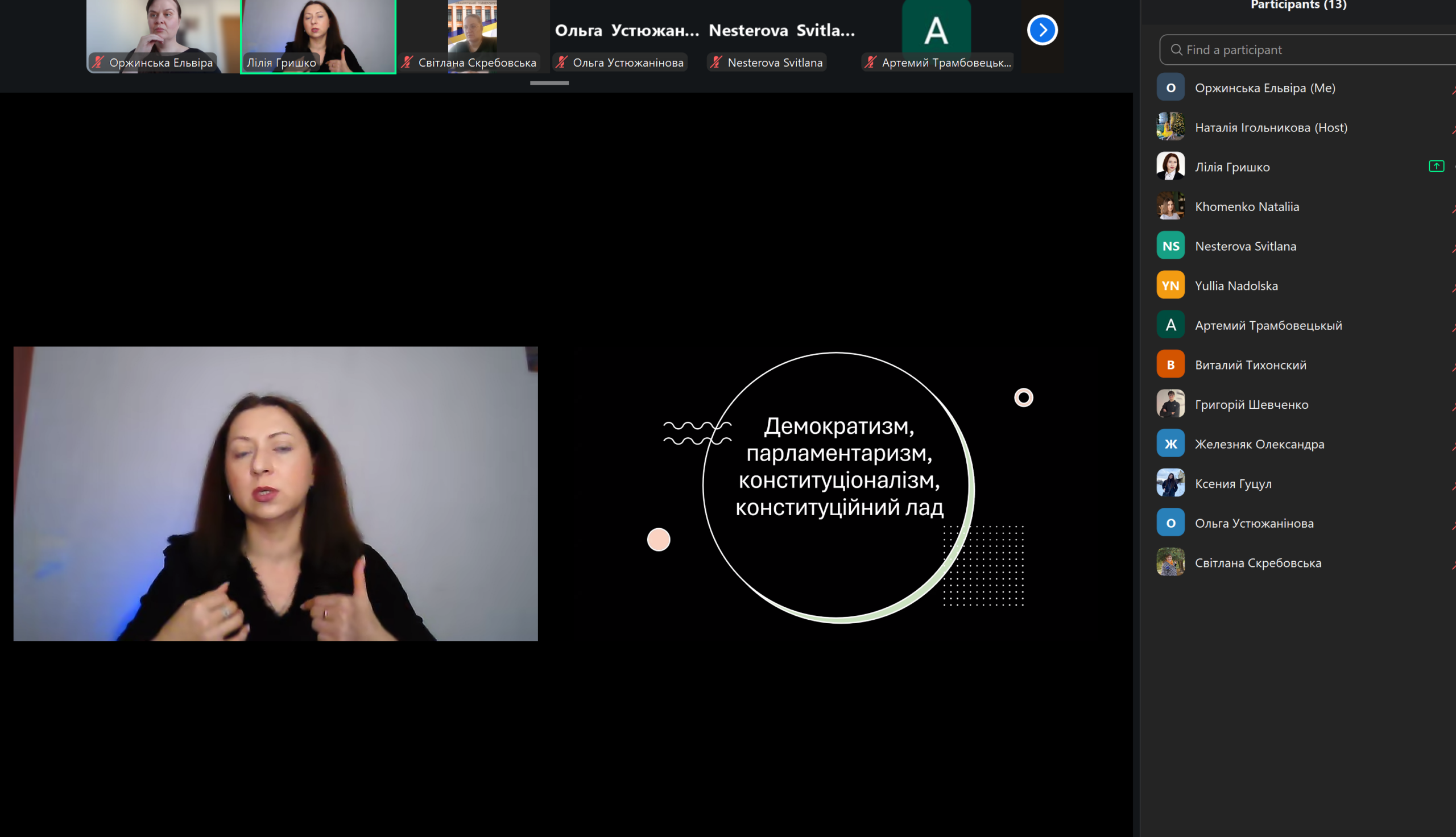
Task: Click orange B avatar of Виталий Тихонский
Action: 1170,365
